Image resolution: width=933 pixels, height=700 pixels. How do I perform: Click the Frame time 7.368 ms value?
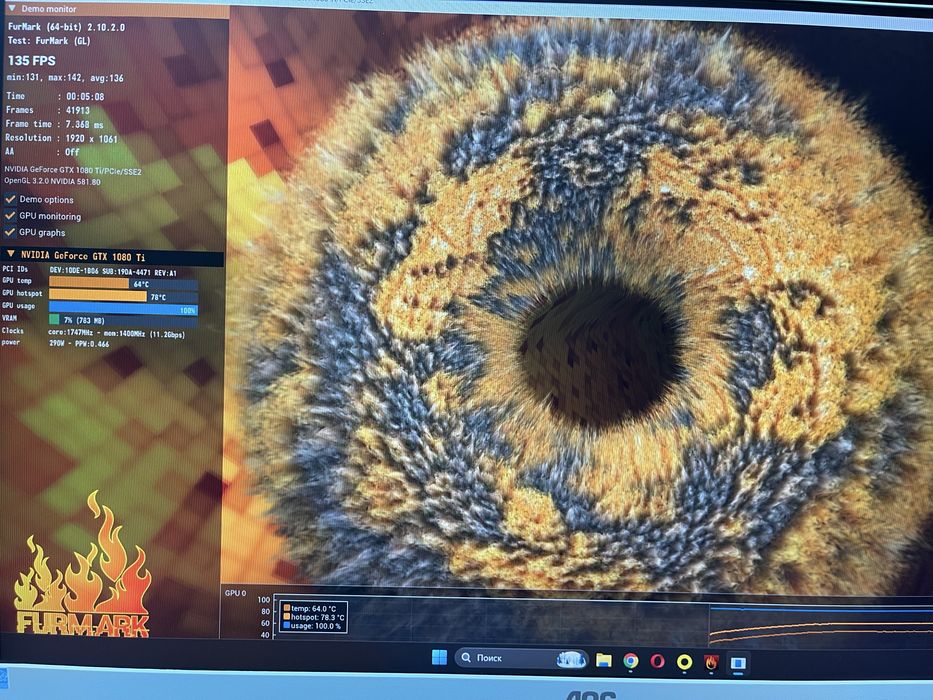tap(84, 124)
